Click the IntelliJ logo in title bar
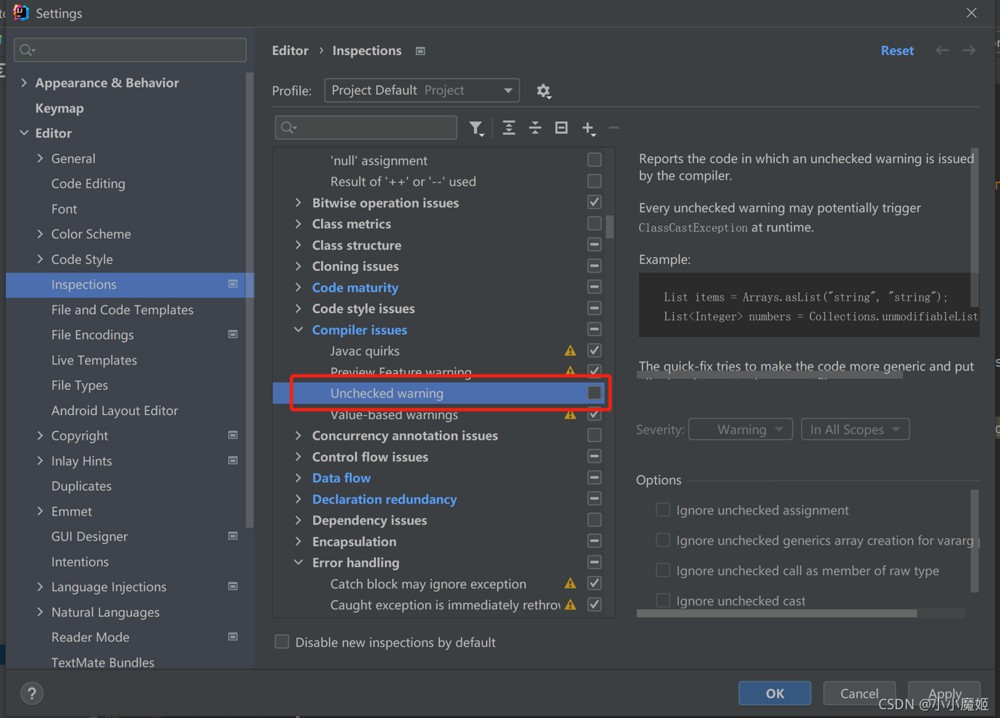 [21, 13]
